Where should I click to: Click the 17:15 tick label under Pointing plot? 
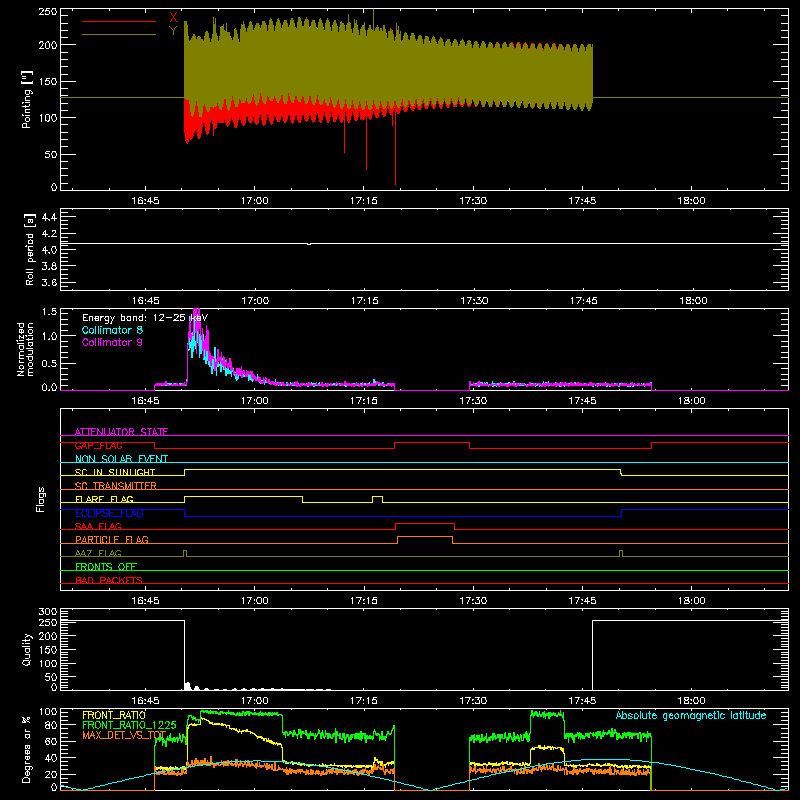click(364, 201)
